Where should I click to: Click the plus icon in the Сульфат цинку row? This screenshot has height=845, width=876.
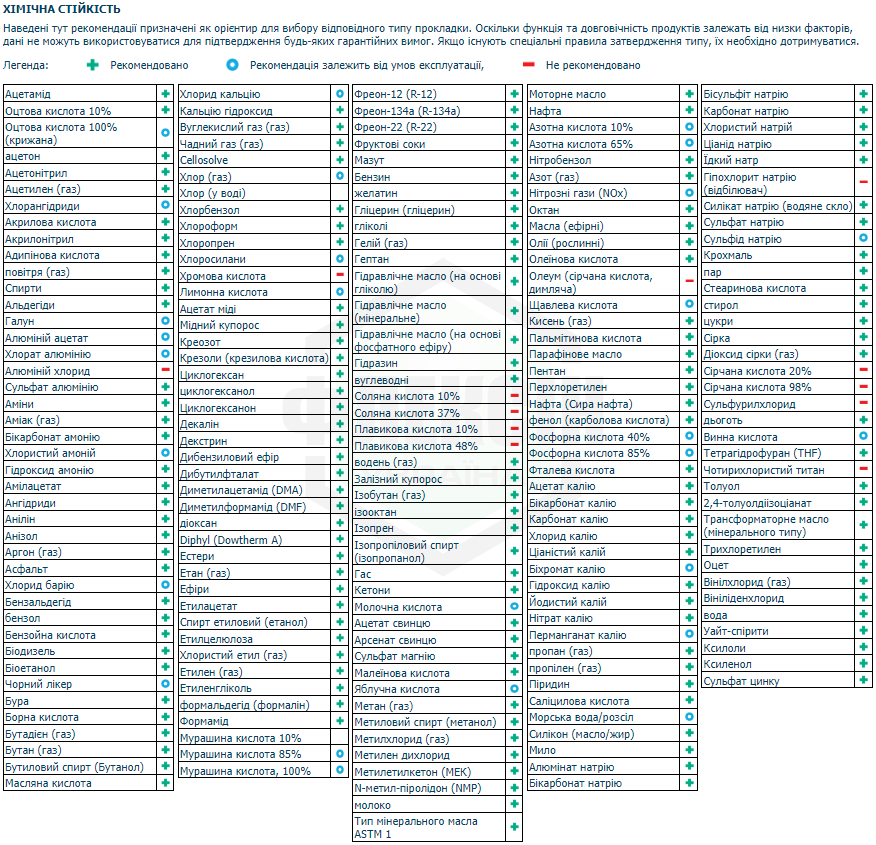863,680
